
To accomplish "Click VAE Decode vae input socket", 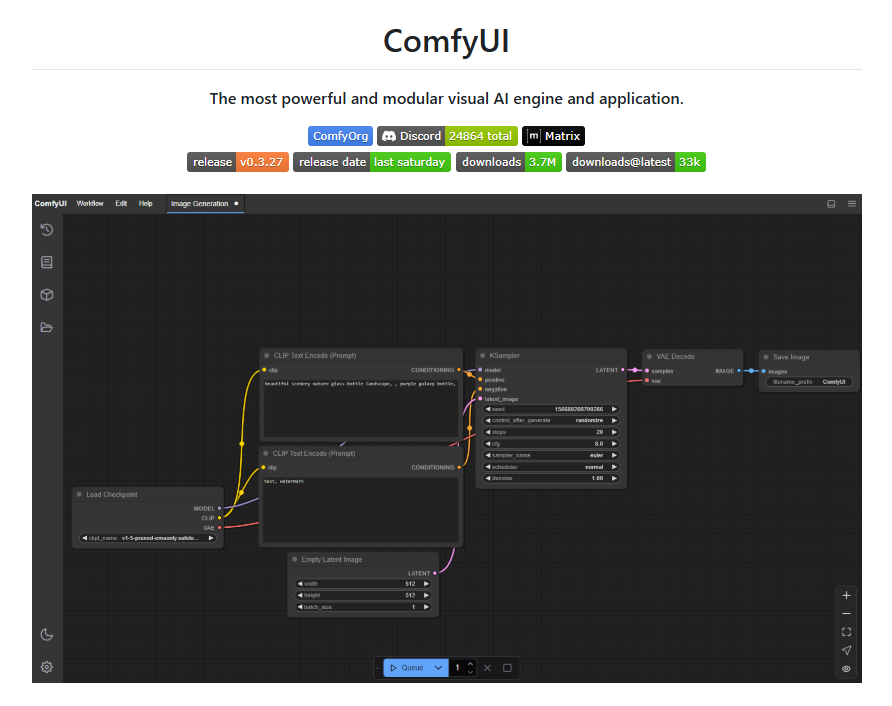I will 647,381.
